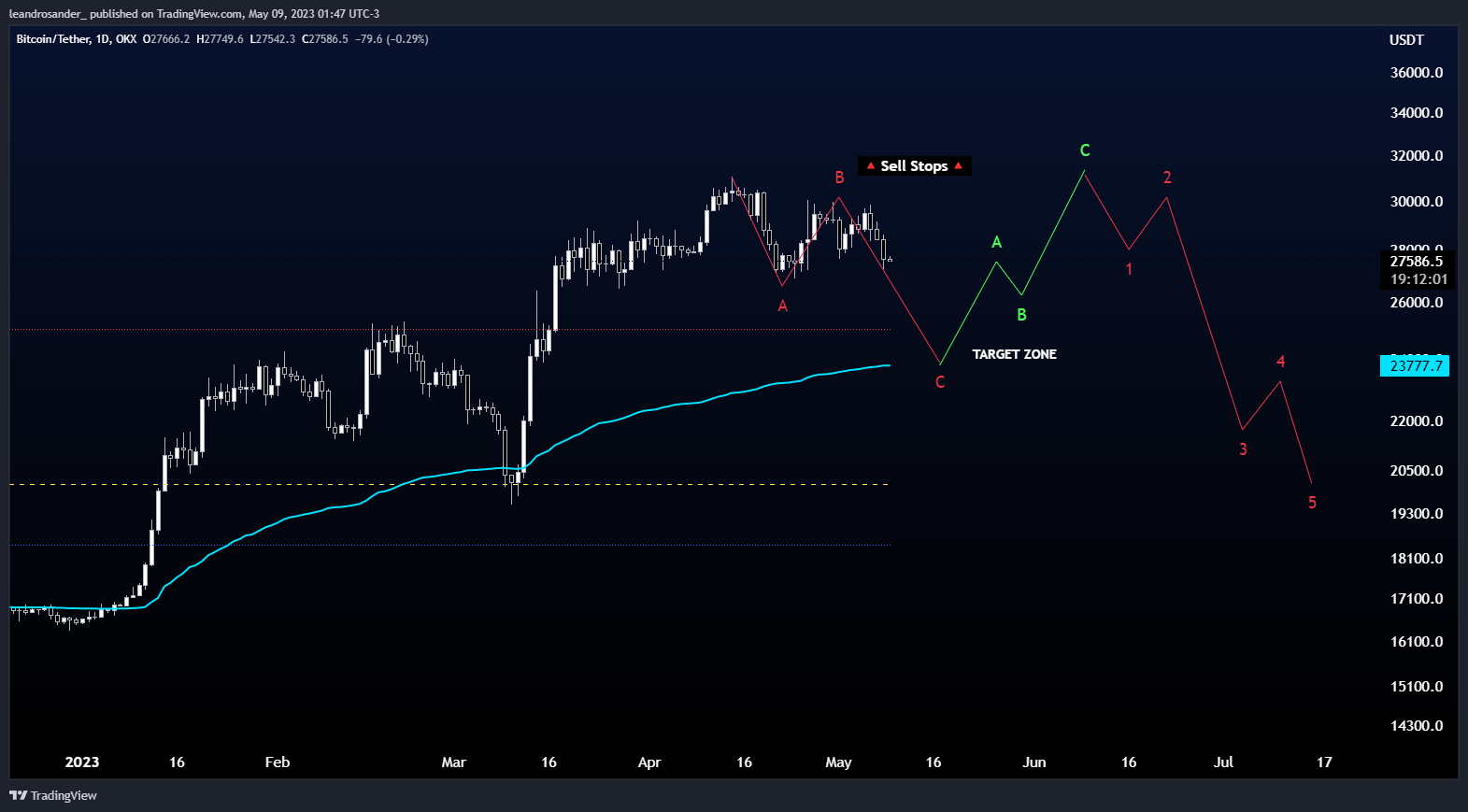Click the close price value C27586.5

click(325, 39)
